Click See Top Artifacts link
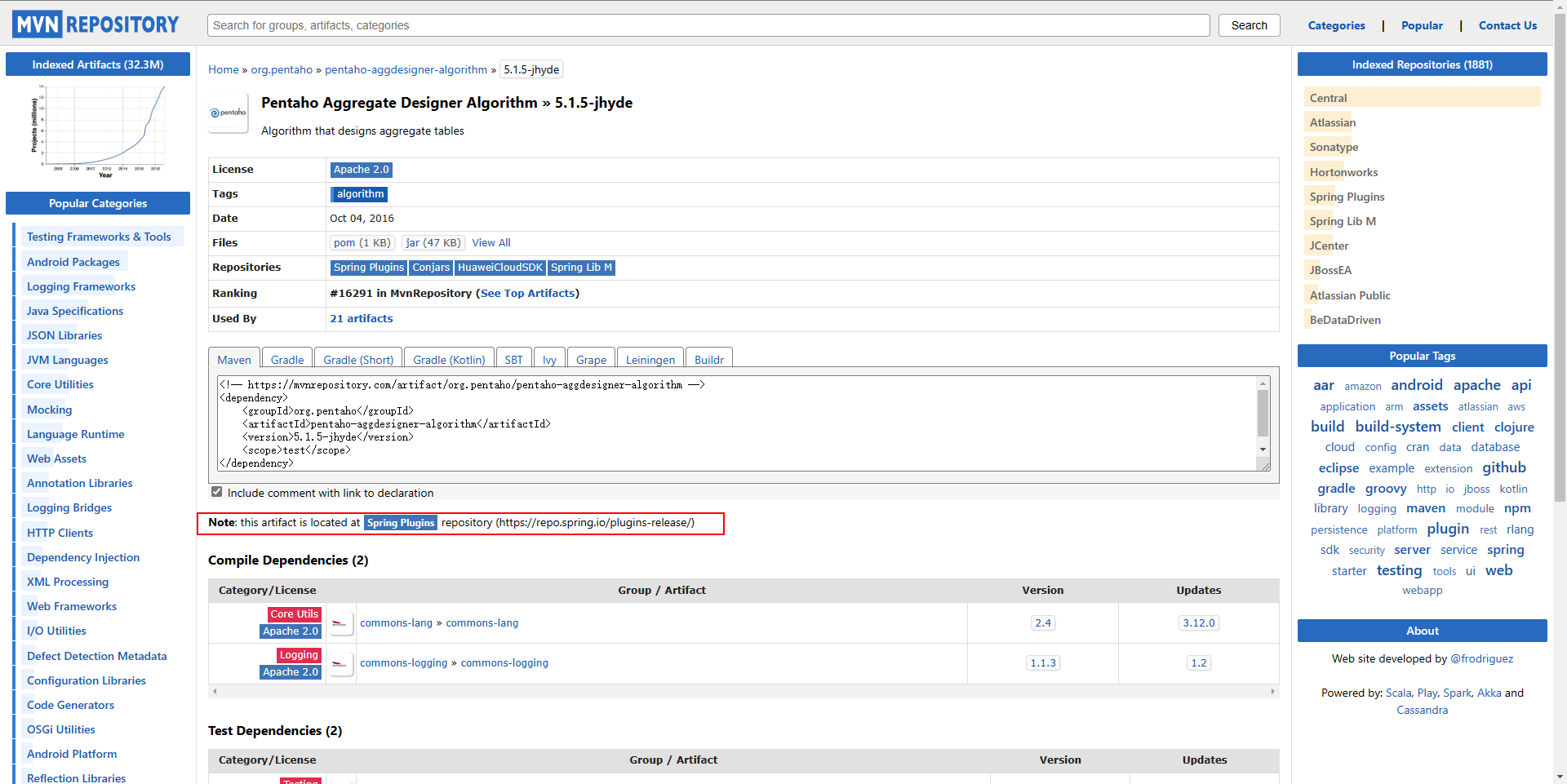Image resolution: width=1567 pixels, height=784 pixels. coord(527,294)
